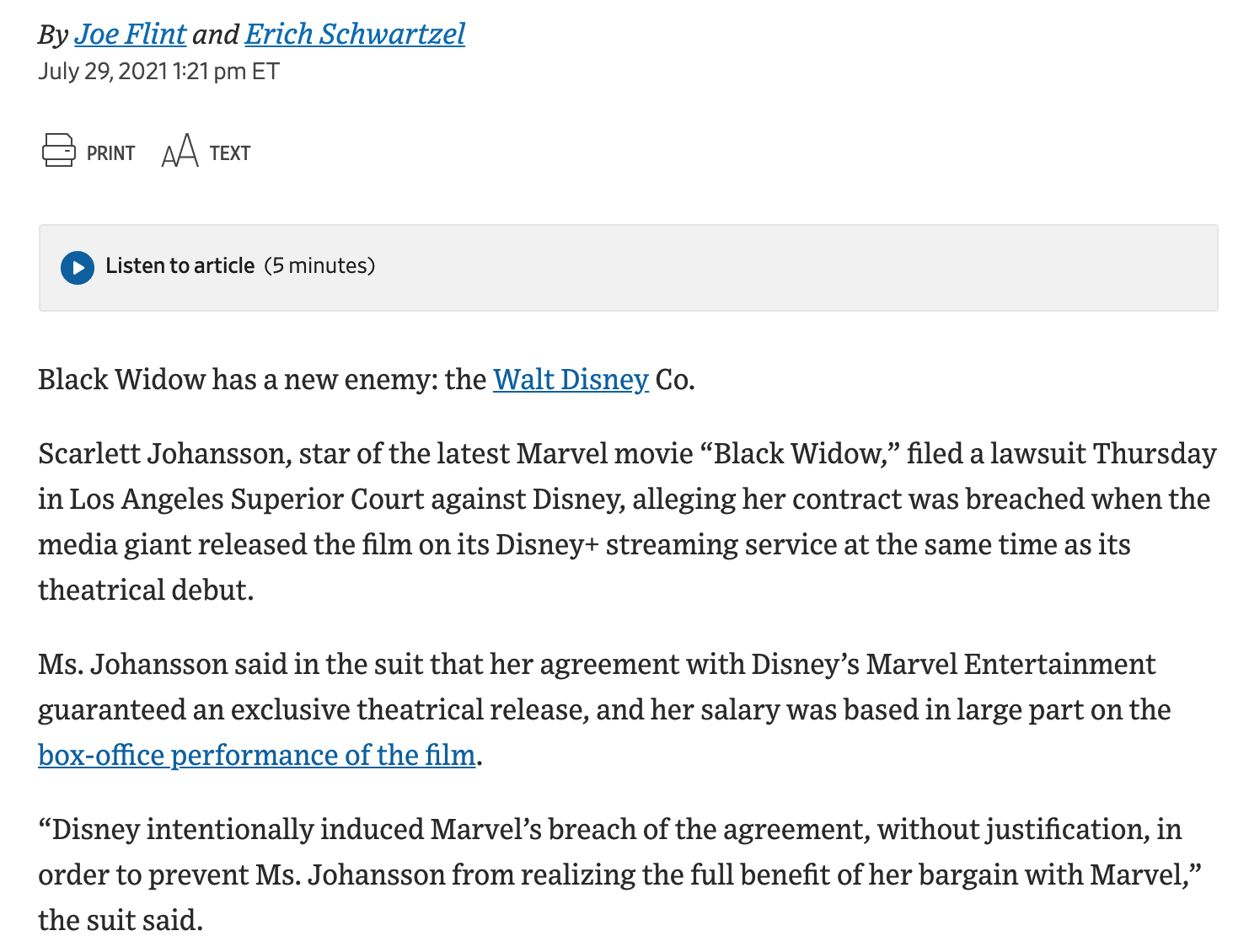This screenshot has width=1249, height=952.
Task: Click the quote starting 'Disney intentionally induced'
Action: (619, 875)
